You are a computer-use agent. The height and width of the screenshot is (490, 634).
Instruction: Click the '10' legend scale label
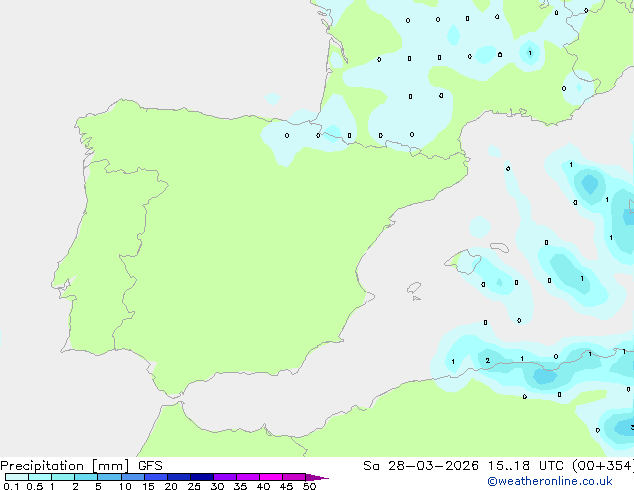125,486
